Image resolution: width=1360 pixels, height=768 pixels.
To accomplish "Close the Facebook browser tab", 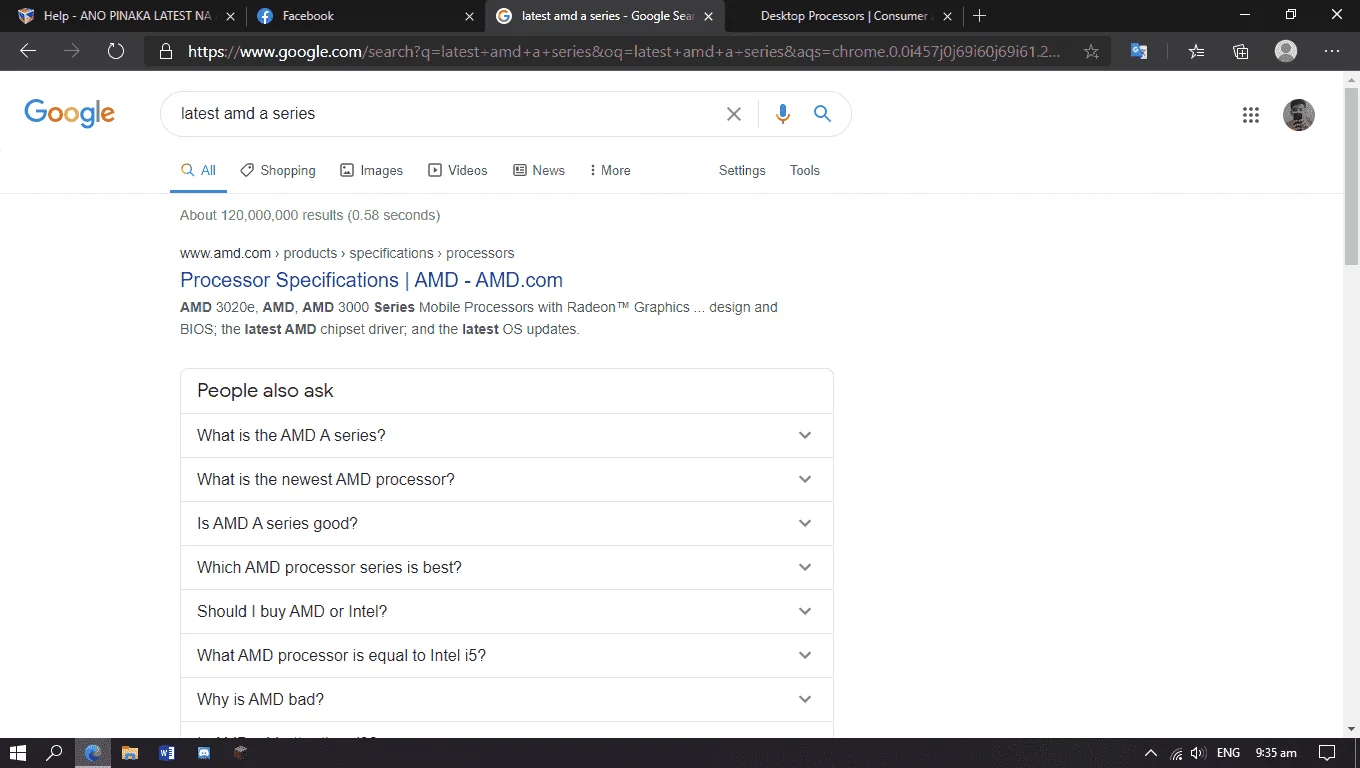I will pyautogui.click(x=470, y=16).
